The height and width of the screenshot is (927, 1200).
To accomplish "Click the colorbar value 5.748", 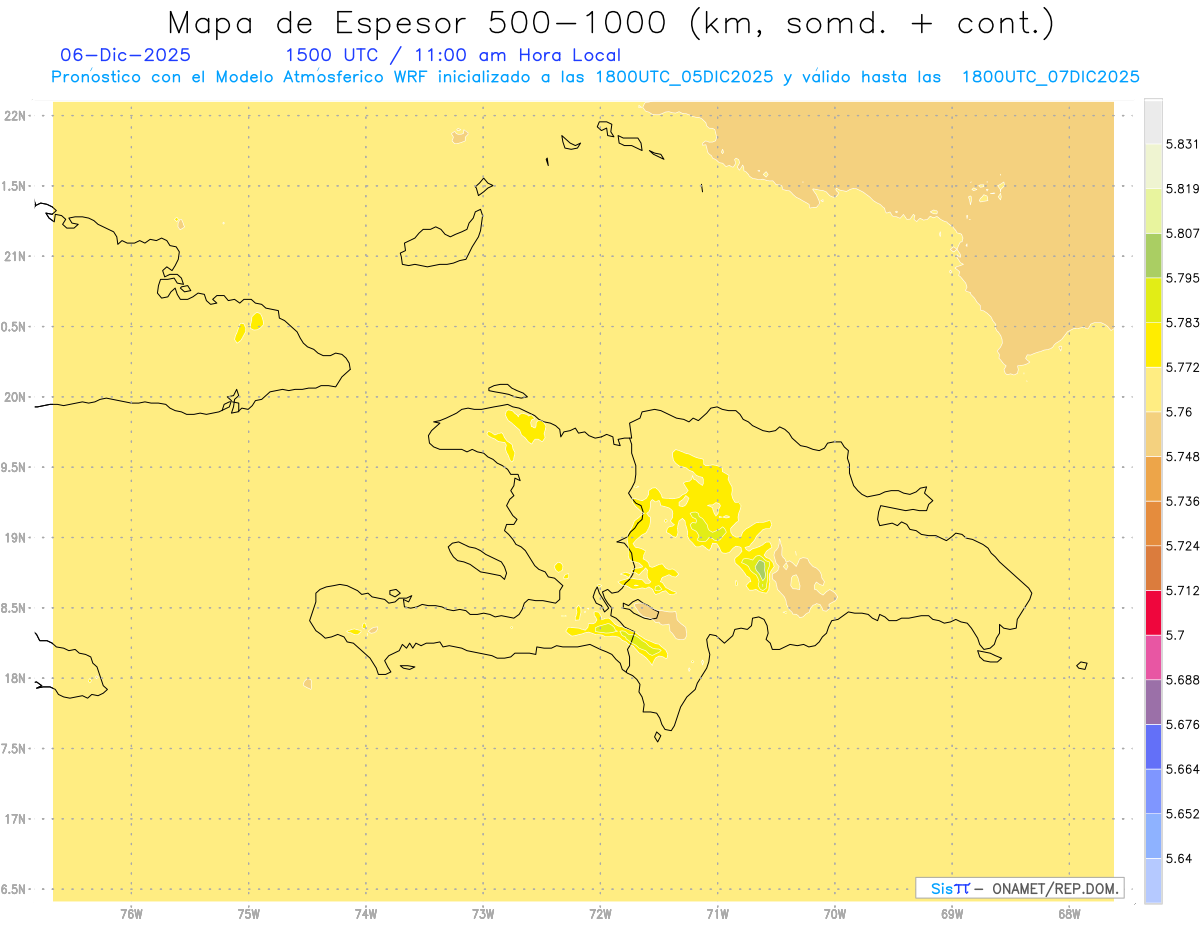I will pos(1183,457).
